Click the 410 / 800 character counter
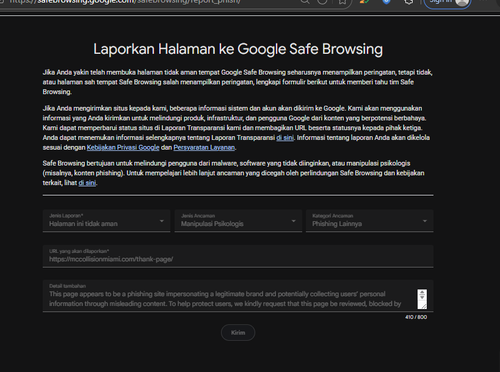 (x=416, y=317)
